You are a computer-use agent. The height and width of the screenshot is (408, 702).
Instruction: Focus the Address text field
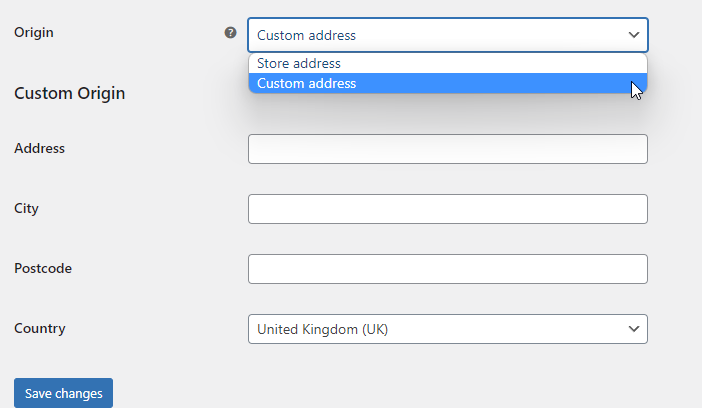(x=448, y=149)
